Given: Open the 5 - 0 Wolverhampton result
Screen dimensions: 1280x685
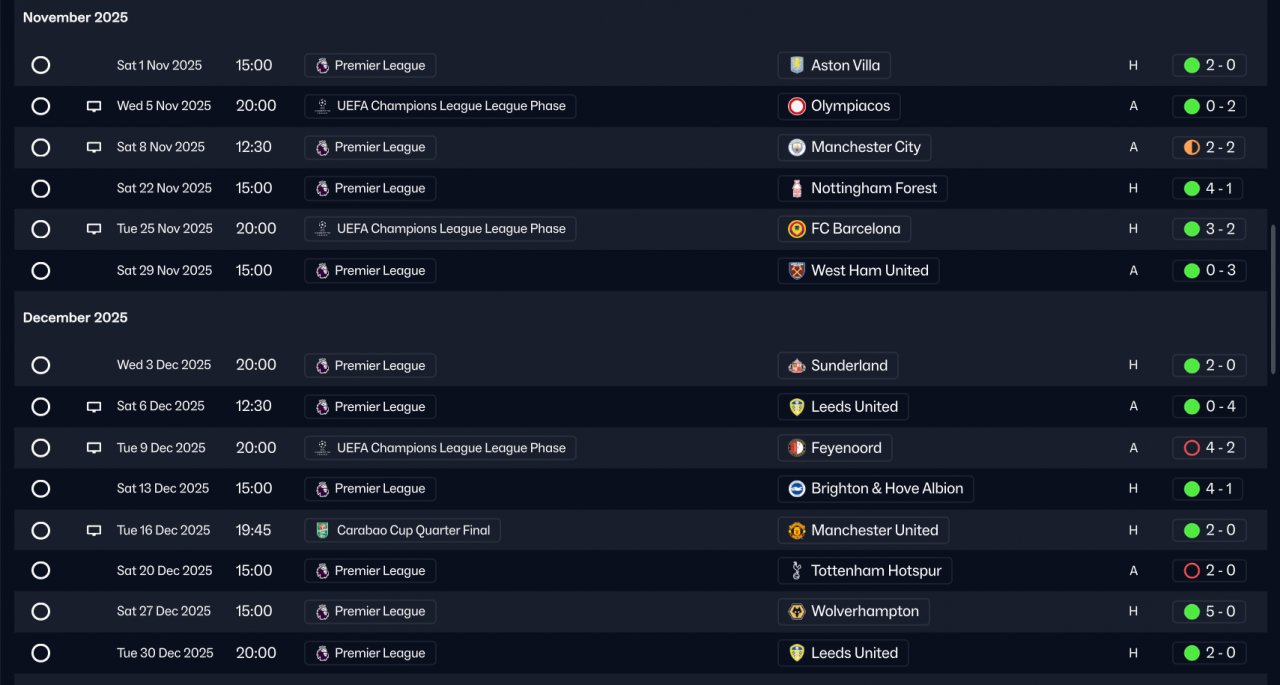Looking at the screenshot, I should (1209, 612).
